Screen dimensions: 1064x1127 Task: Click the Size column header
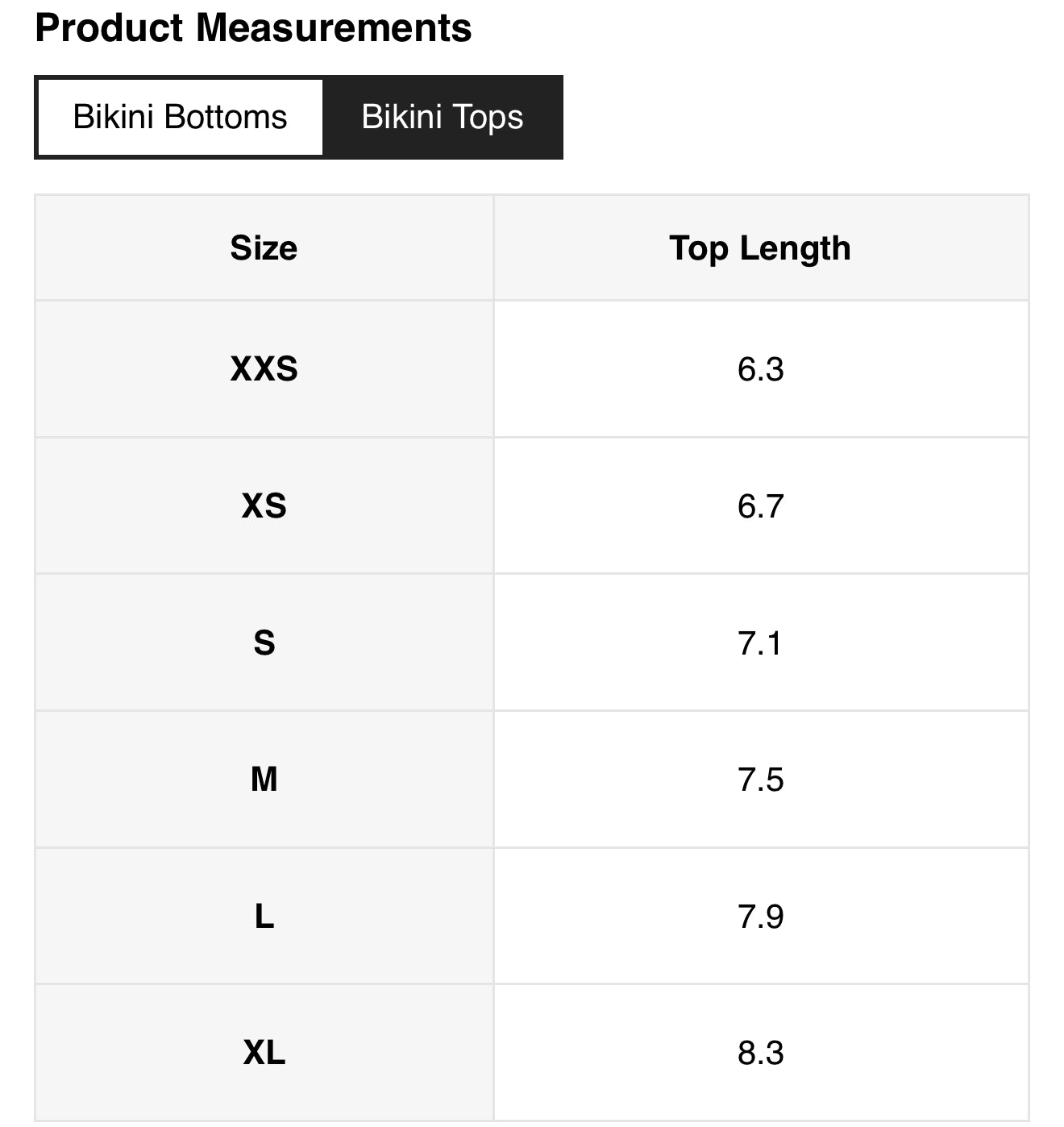pos(264,248)
